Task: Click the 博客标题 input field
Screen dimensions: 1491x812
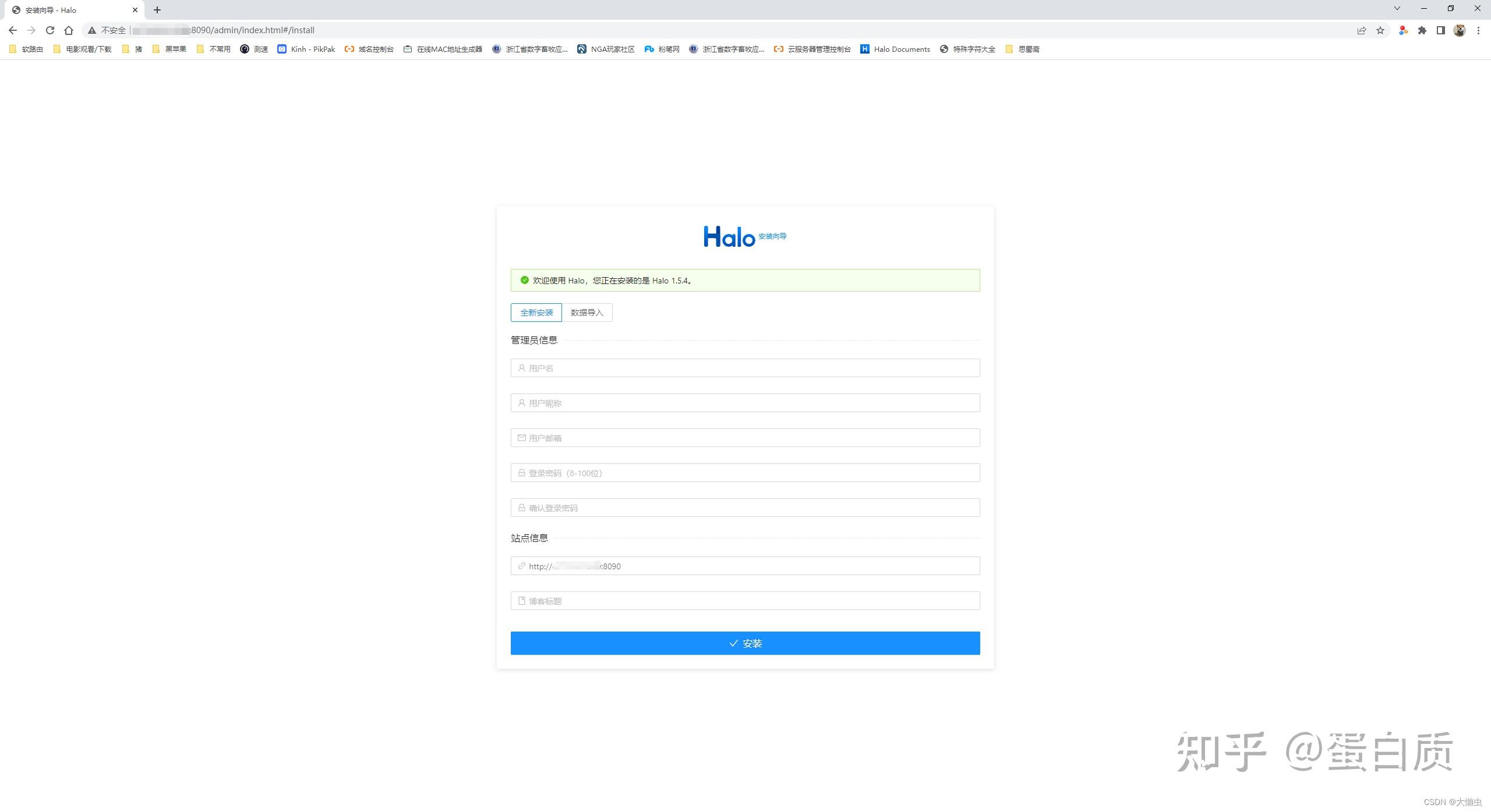Action: click(x=745, y=601)
